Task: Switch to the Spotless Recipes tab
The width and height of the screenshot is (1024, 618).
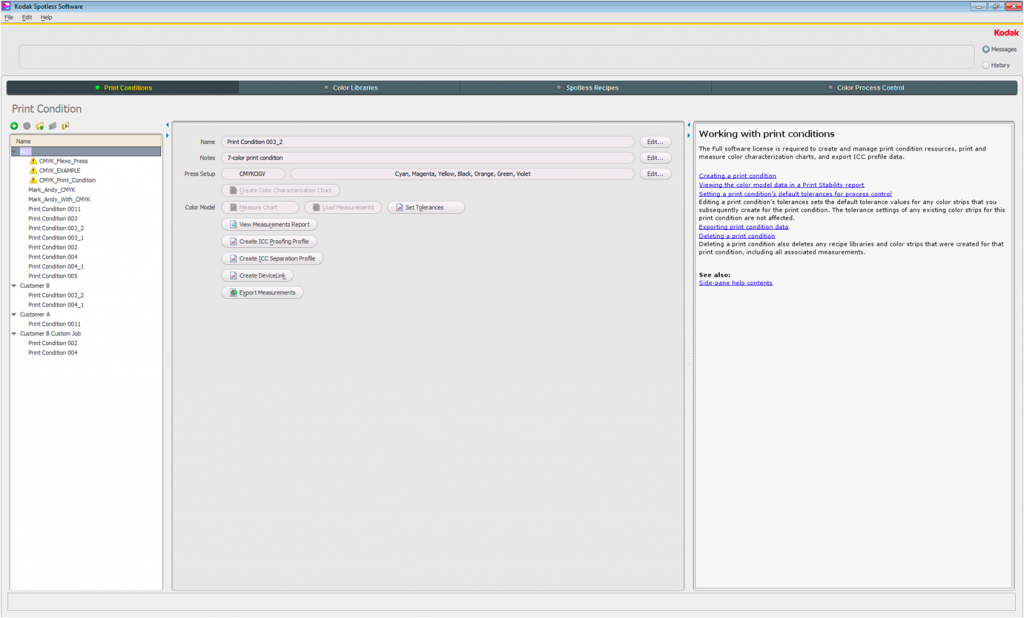Action: click(586, 88)
